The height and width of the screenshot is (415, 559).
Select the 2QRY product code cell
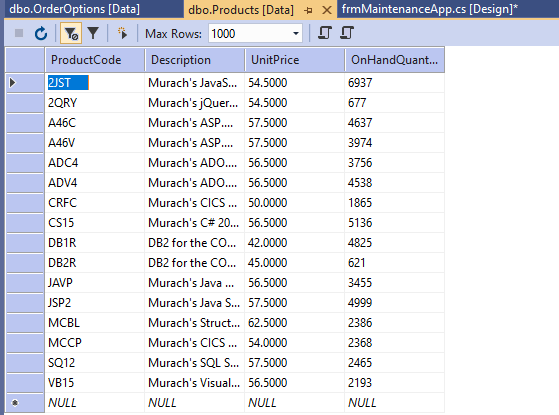(x=95, y=103)
